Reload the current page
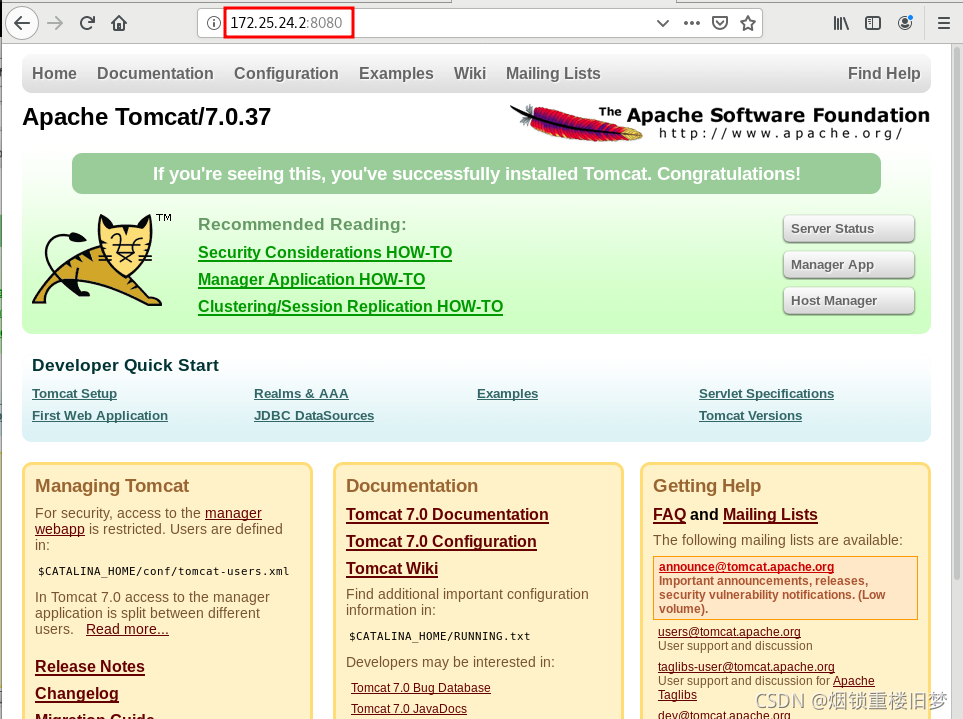The image size is (963, 719). click(x=87, y=23)
